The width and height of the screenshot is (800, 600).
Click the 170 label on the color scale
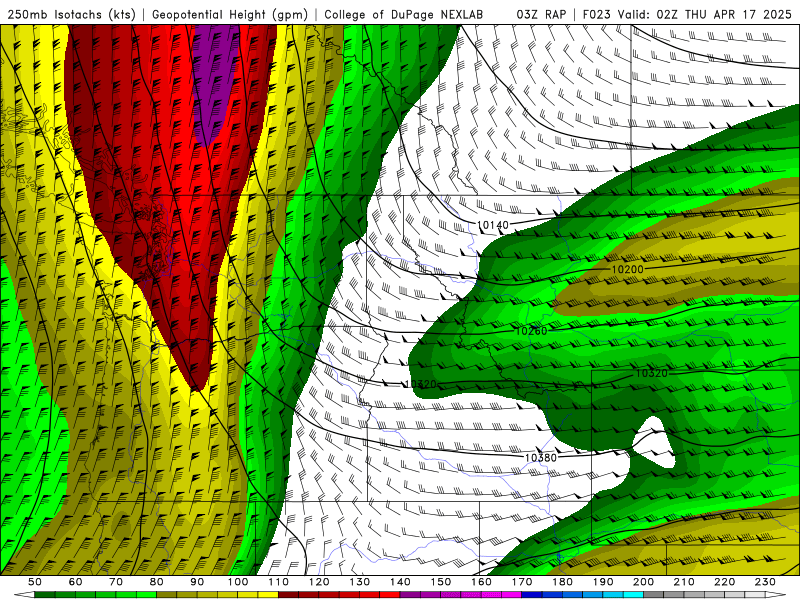click(x=522, y=582)
